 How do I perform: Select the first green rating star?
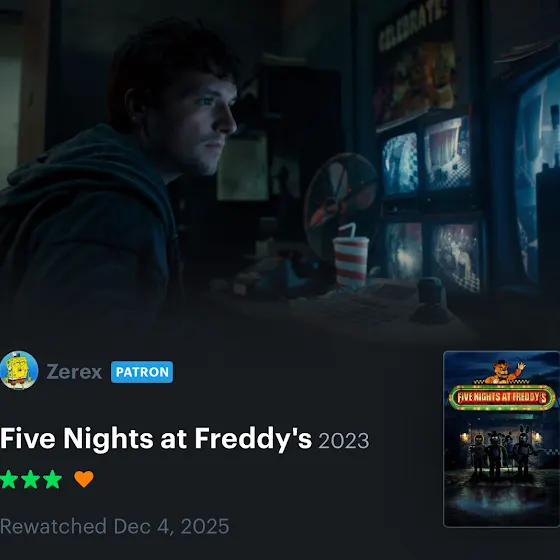click(9, 479)
